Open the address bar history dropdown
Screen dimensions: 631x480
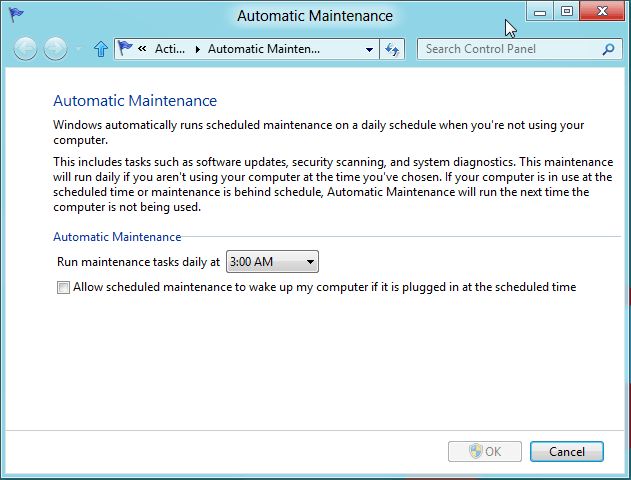click(x=369, y=49)
